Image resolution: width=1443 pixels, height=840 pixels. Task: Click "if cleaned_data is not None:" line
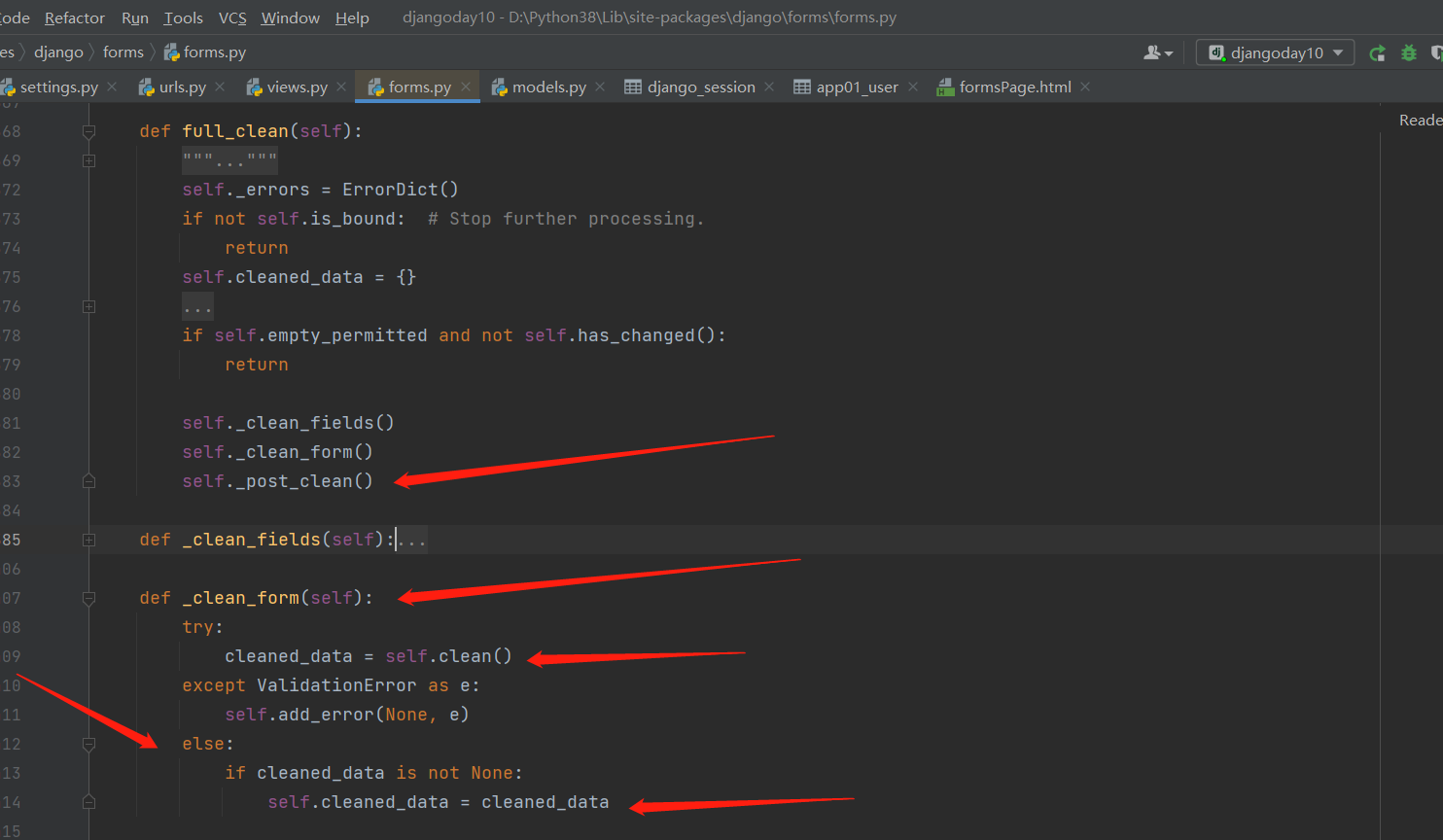(x=373, y=773)
